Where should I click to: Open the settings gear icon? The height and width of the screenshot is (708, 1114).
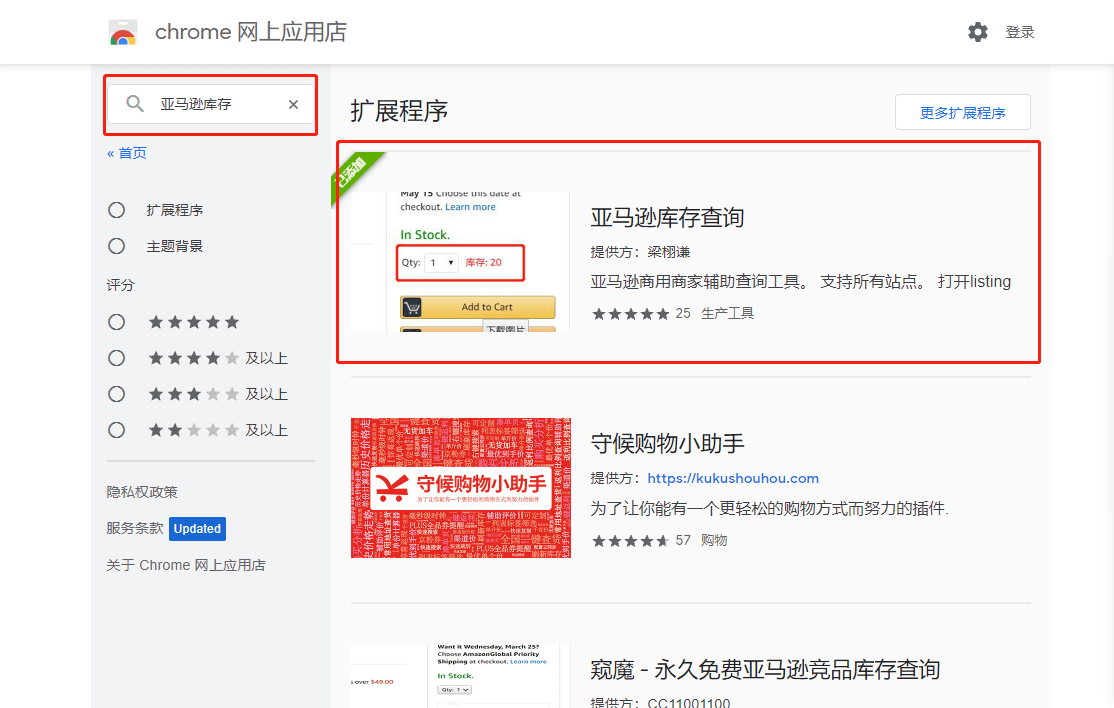pos(977,32)
